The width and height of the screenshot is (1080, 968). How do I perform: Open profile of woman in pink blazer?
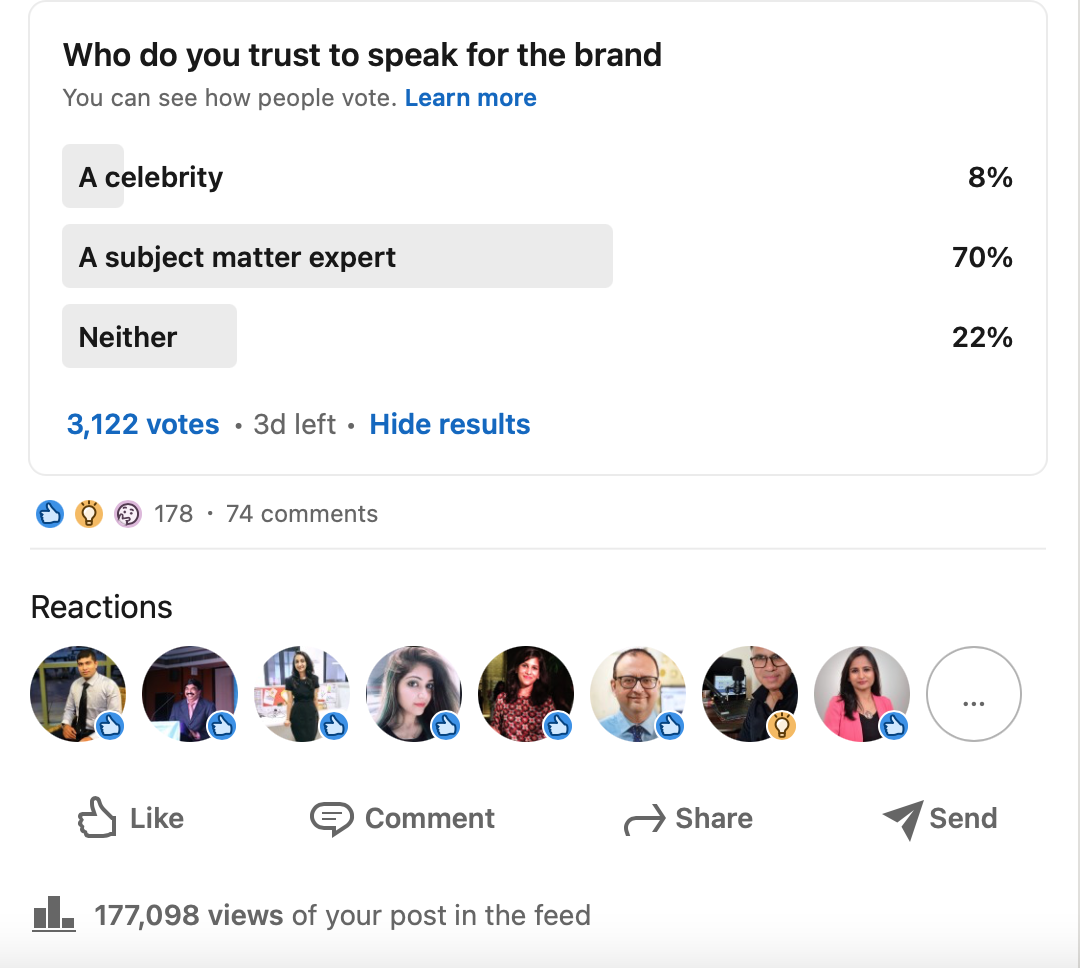pyautogui.click(x=861, y=694)
